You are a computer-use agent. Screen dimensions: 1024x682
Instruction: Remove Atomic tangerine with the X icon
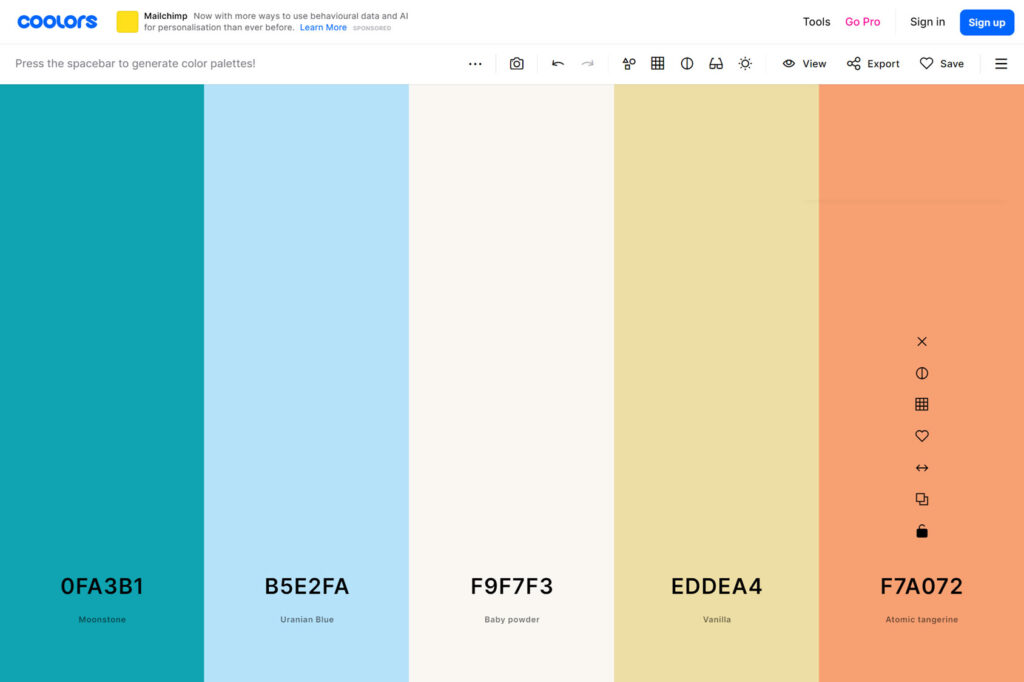(921, 341)
